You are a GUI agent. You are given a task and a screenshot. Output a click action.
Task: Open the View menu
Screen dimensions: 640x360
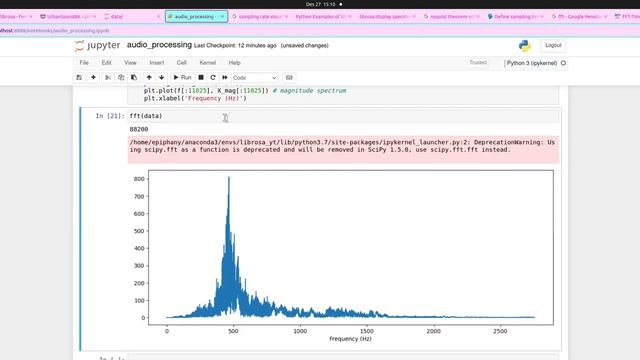click(130, 63)
